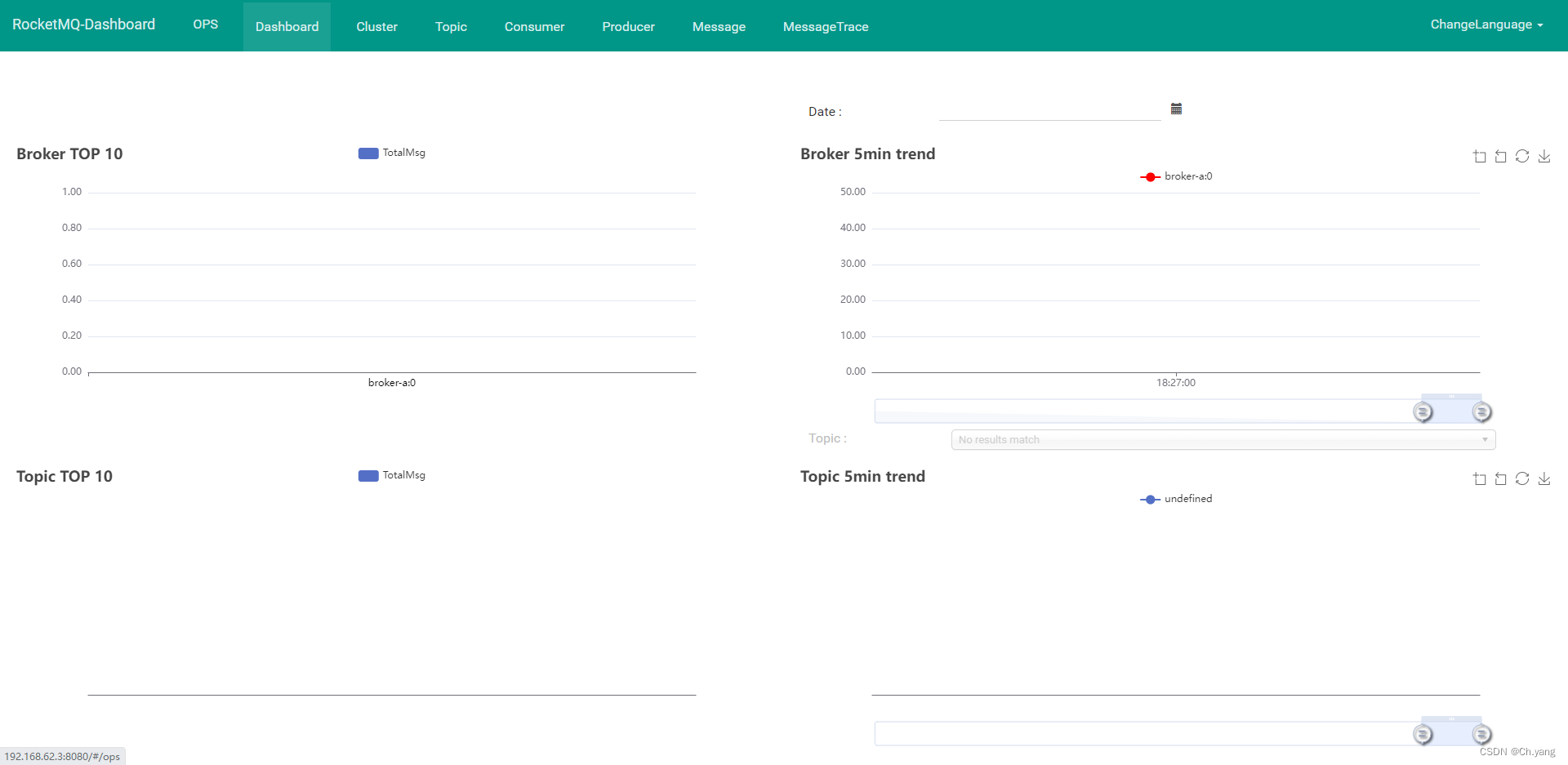Image resolution: width=1568 pixels, height=765 pixels.
Task: Save Broker 5min trend chart as image
Action: (1543, 156)
